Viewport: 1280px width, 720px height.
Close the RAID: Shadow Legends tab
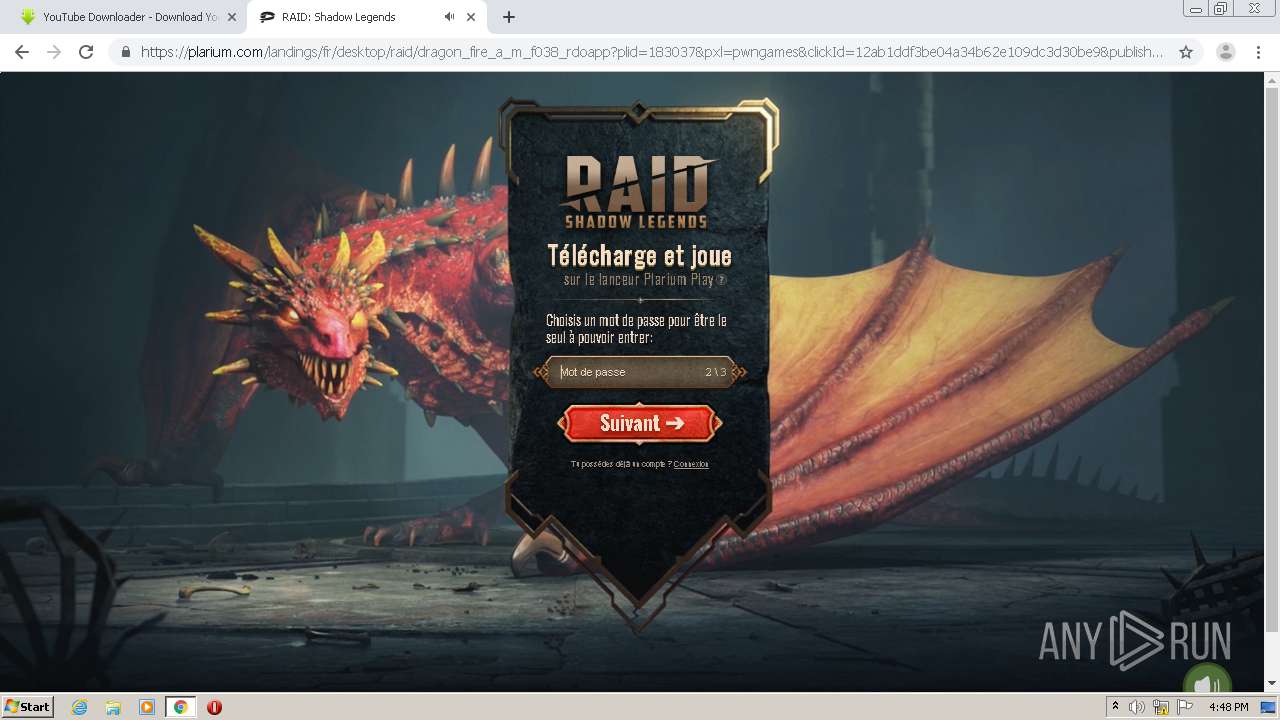tap(471, 17)
